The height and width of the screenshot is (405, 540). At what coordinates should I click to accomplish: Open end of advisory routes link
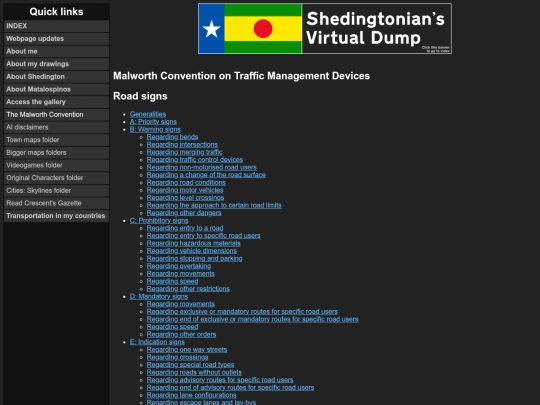[230, 387]
